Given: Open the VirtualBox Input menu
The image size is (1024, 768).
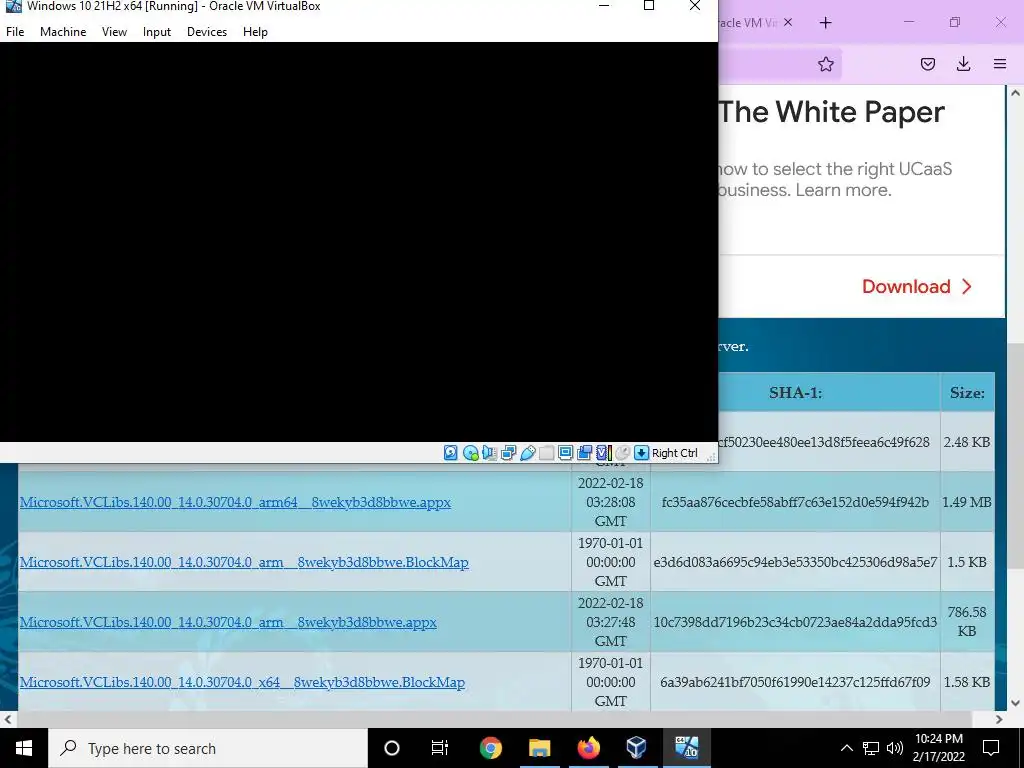Looking at the screenshot, I should point(157,31).
